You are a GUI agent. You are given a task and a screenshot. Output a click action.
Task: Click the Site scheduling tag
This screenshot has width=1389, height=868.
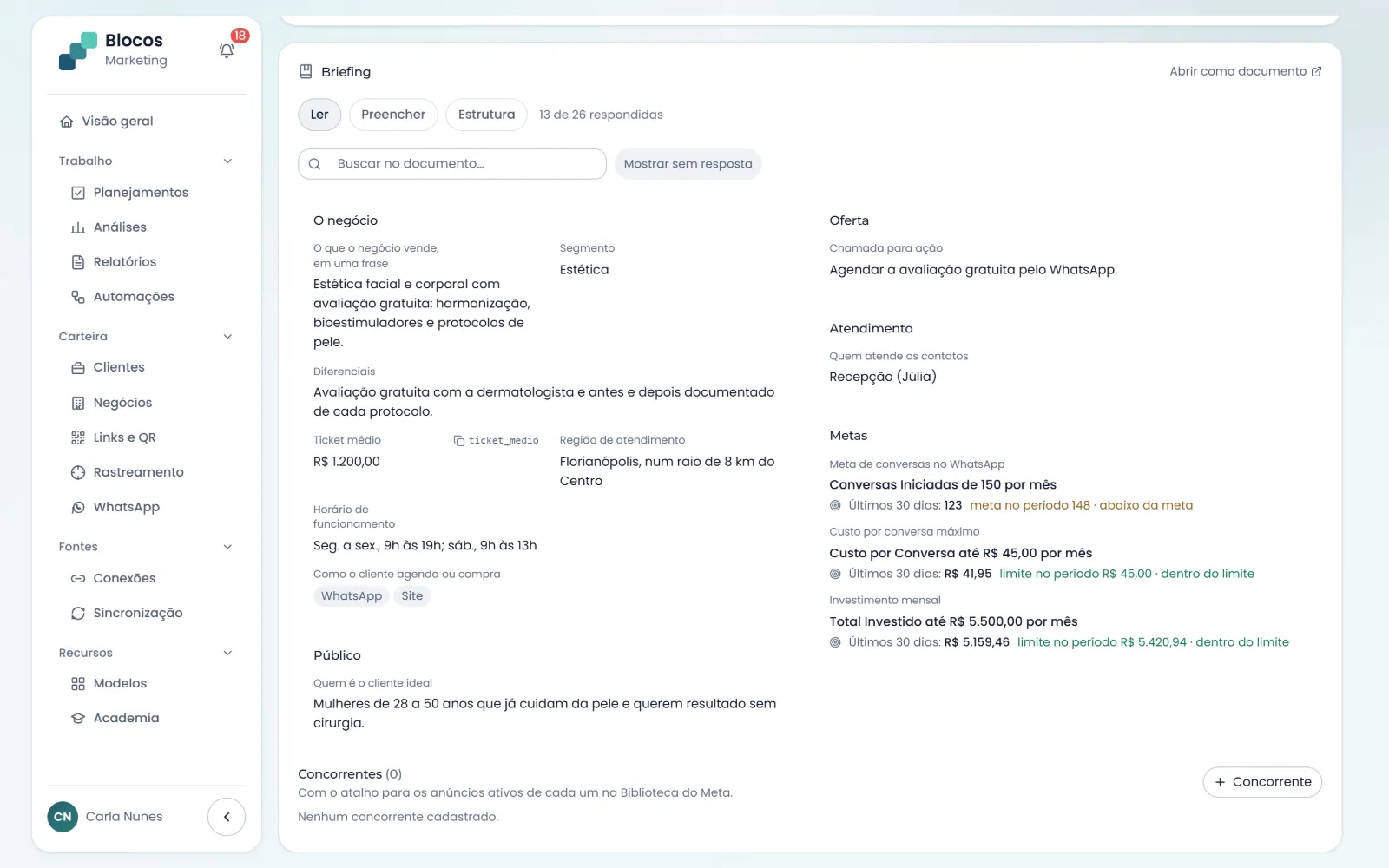(412, 596)
